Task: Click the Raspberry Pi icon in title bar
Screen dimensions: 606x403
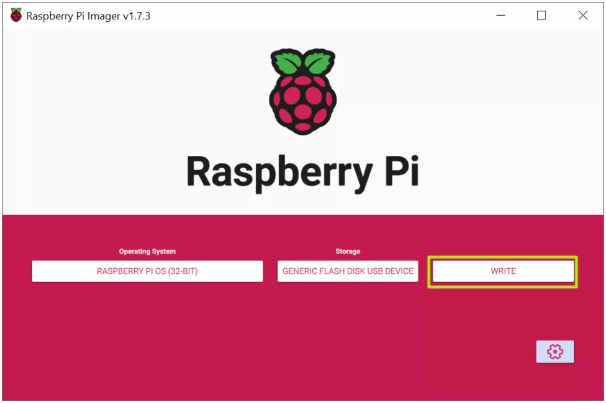Action: [16, 15]
